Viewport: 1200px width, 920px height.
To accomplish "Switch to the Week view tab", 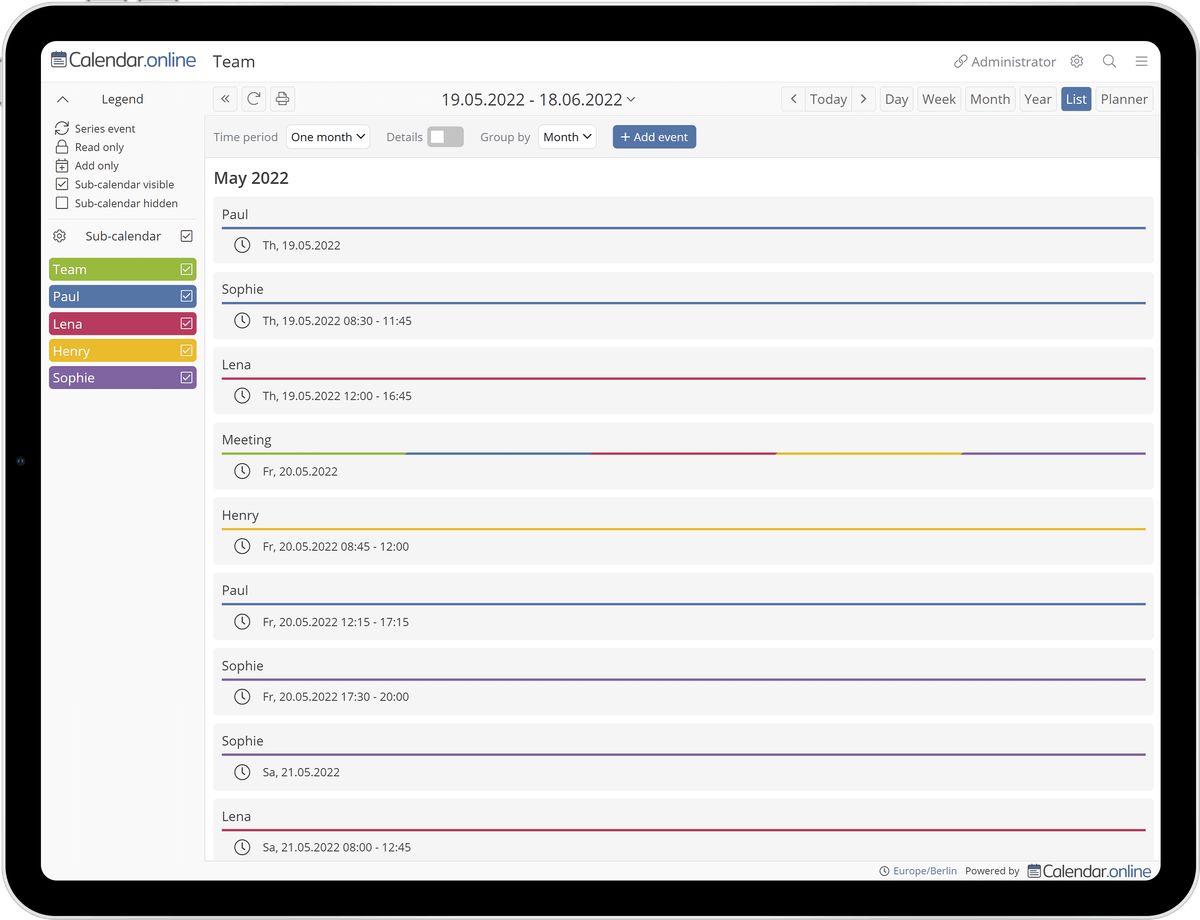I will (x=938, y=99).
